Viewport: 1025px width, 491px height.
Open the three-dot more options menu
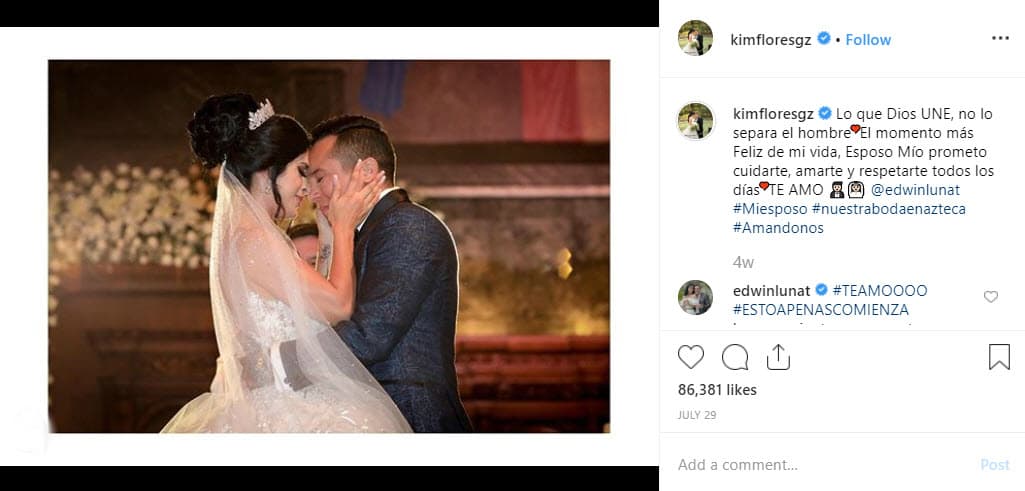click(x=1000, y=39)
